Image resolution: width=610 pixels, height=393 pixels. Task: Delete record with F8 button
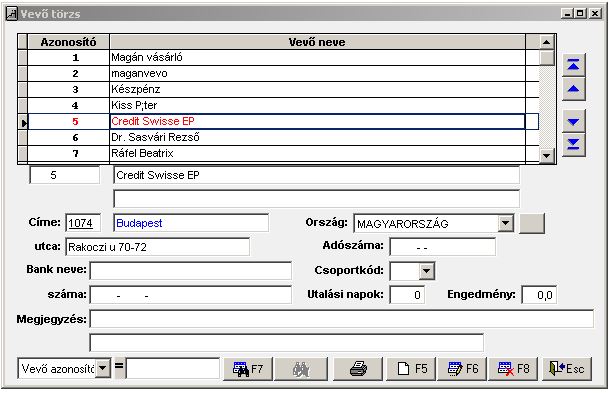click(x=513, y=368)
